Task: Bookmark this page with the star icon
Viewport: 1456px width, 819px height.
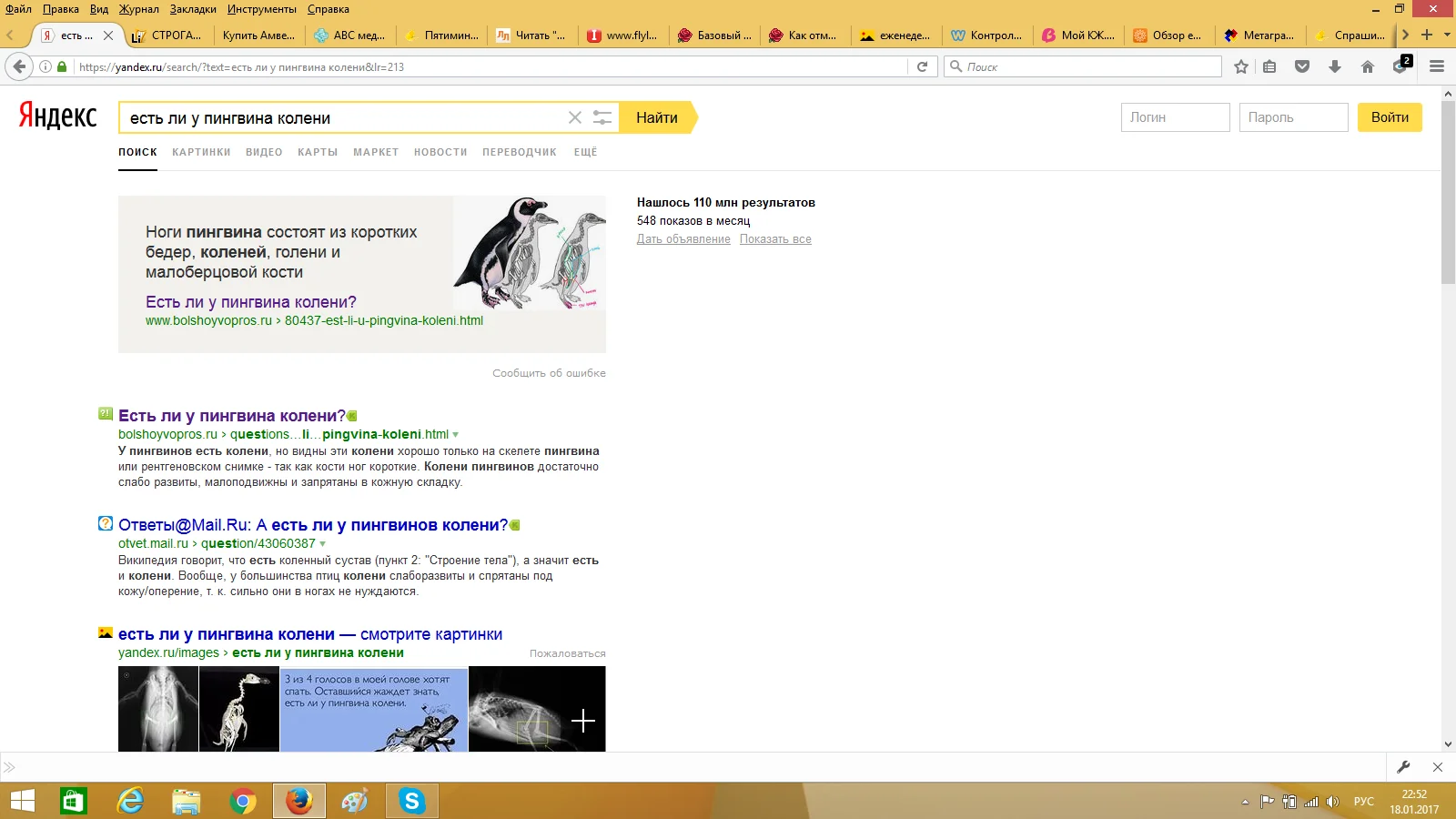Action: pos(1241,66)
